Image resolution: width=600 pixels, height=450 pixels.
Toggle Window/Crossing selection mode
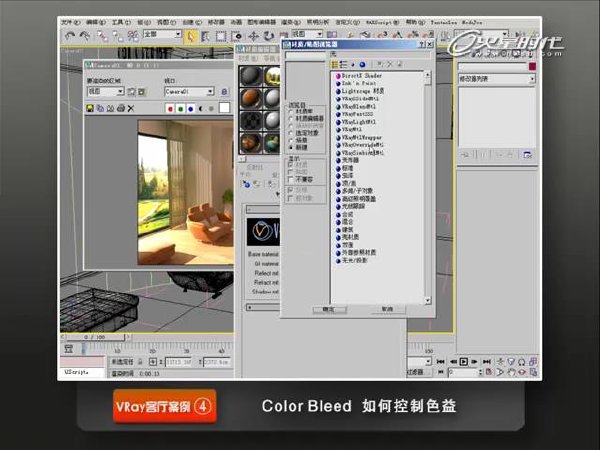(x=236, y=36)
